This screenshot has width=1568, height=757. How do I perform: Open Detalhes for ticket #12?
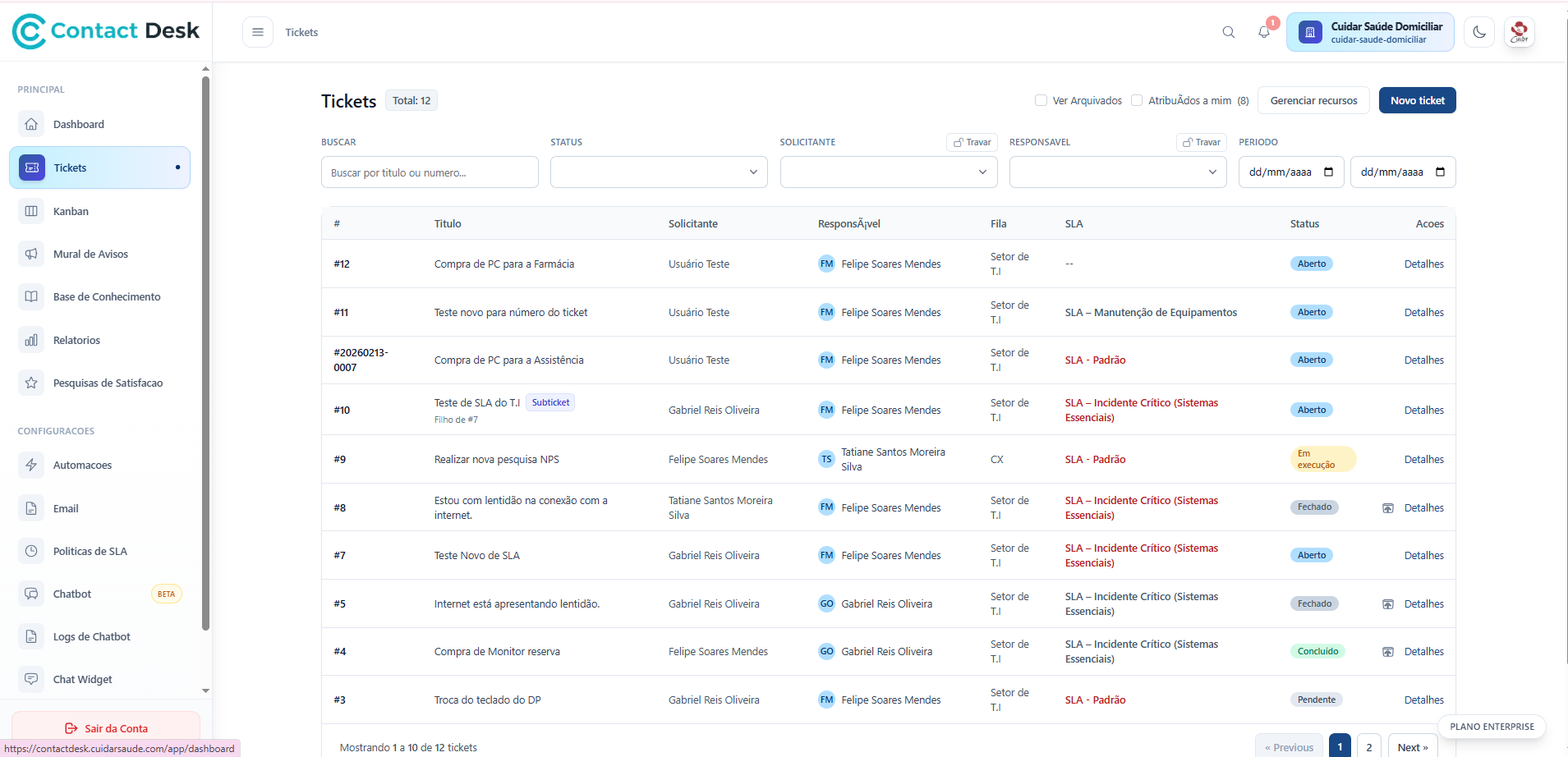[x=1423, y=264]
